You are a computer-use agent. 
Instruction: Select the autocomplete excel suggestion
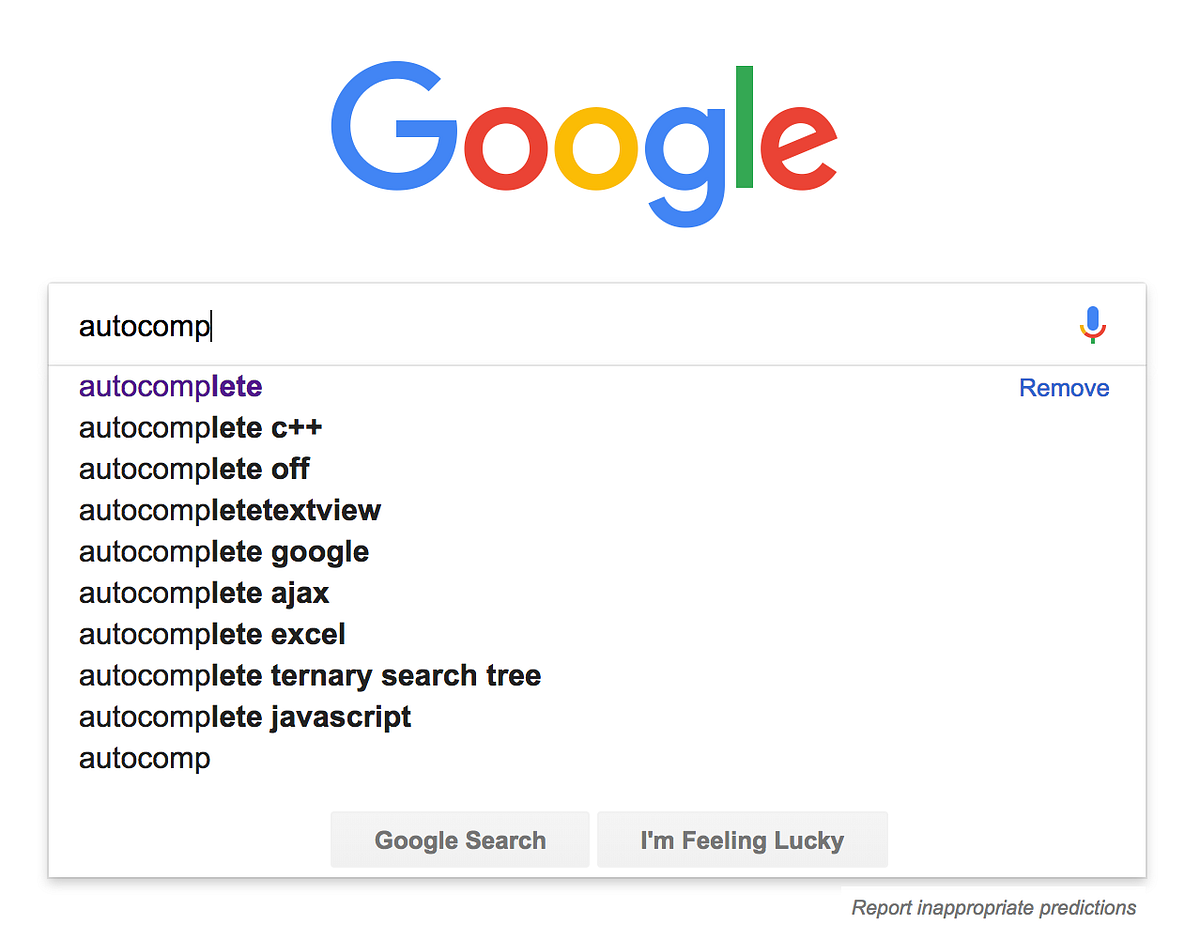pos(211,634)
